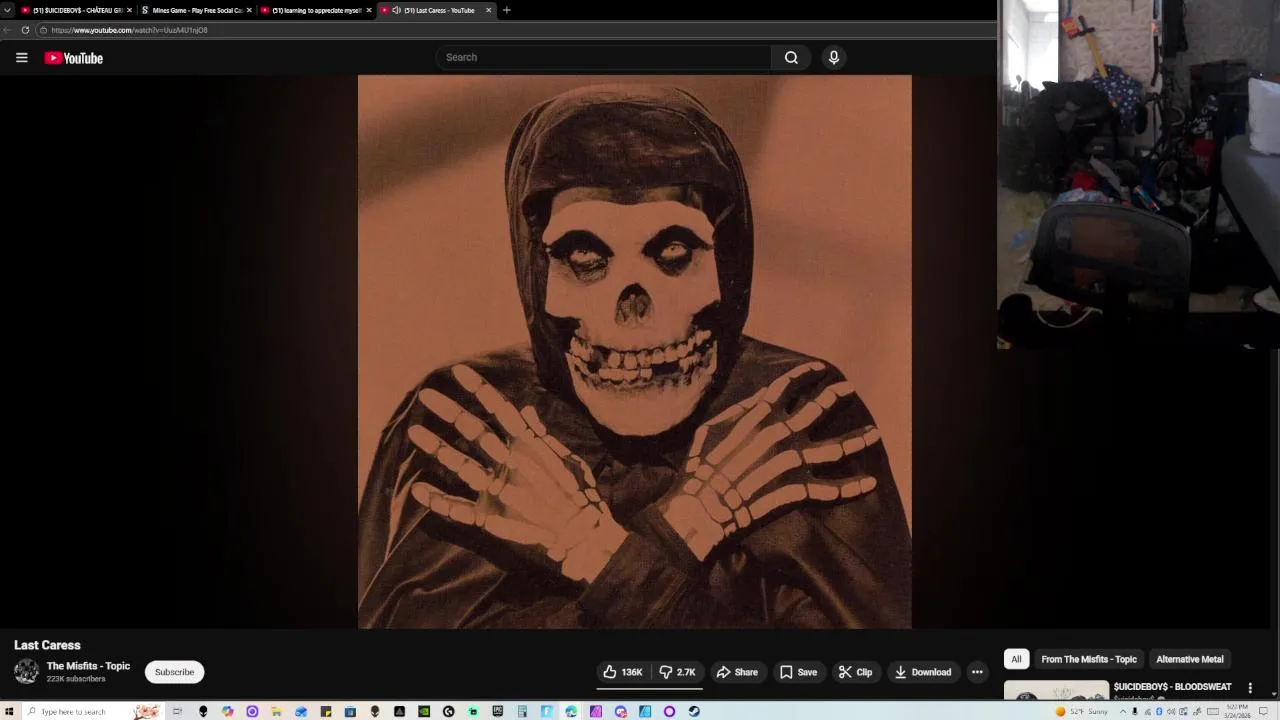Click the Last Caress video player
Image resolution: width=1280 pixels, height=720 pixels.
click(635, 352)
